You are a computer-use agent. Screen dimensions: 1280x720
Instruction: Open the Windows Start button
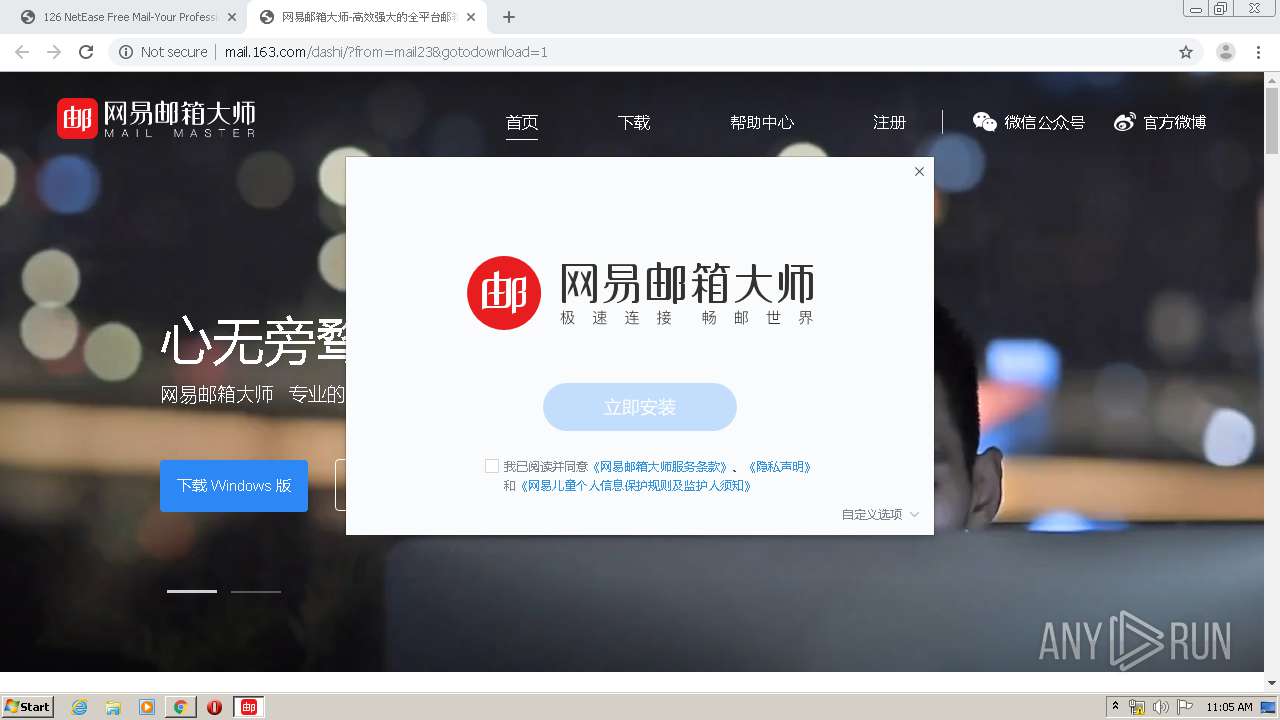click(x=28, y=707)
